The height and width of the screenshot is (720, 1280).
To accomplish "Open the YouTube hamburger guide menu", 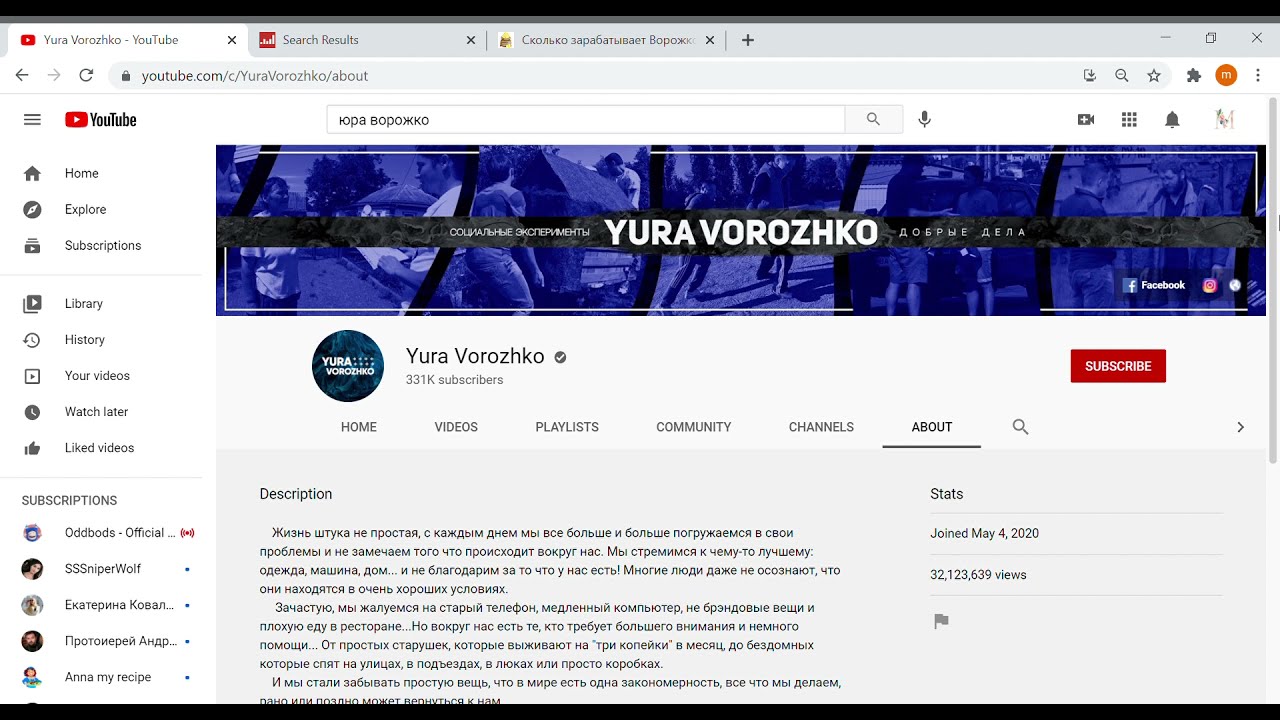I will coord(32,120).
